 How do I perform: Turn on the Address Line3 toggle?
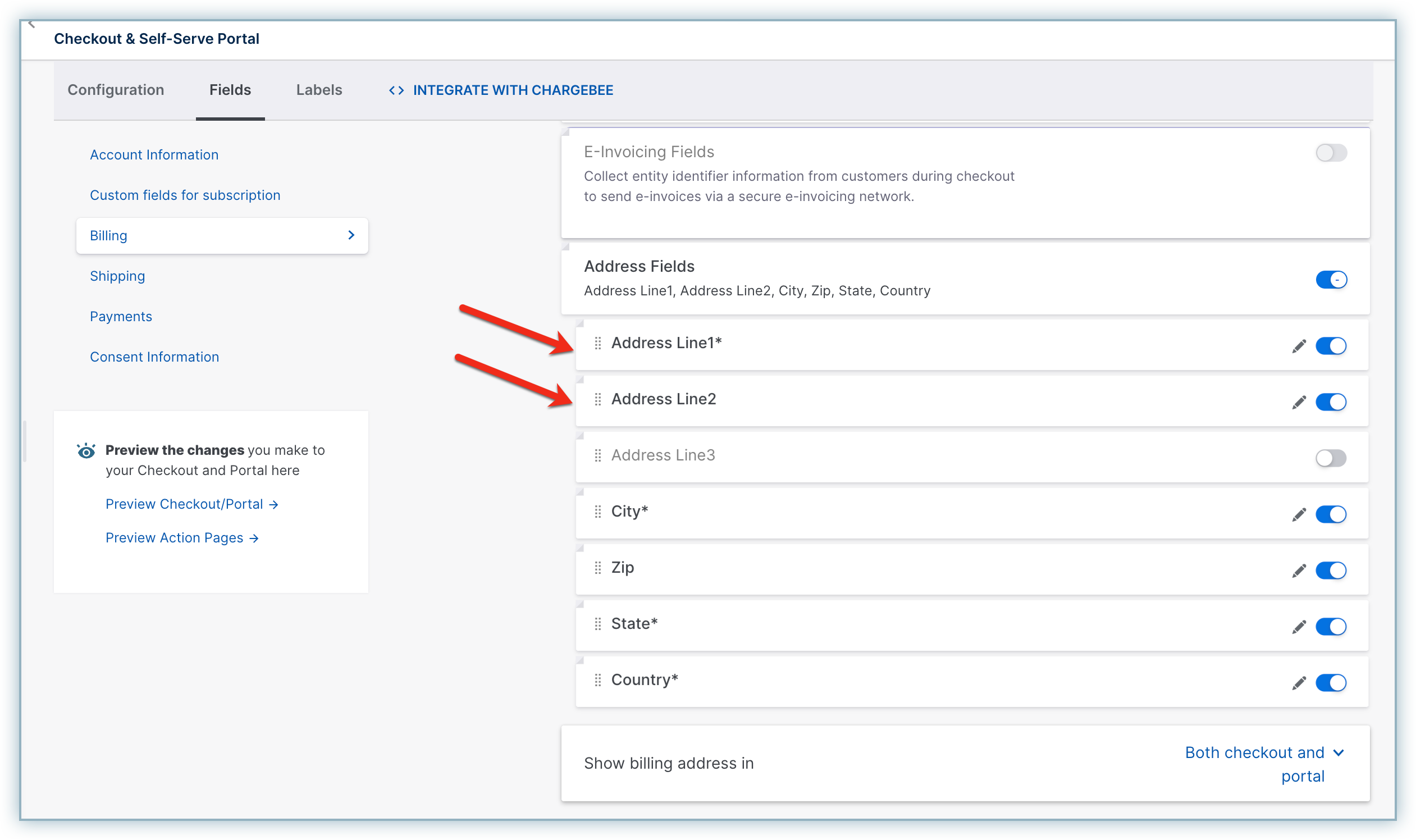[x=1331, y=458]
